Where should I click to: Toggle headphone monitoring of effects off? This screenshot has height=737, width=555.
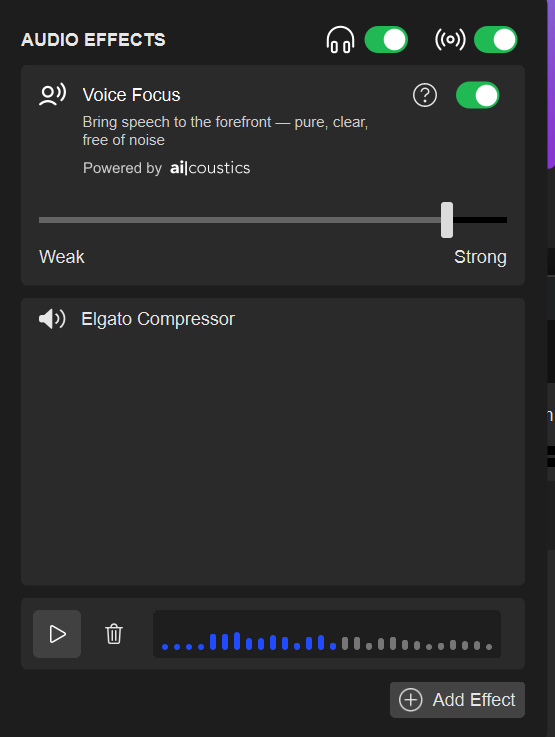(386, 39)
